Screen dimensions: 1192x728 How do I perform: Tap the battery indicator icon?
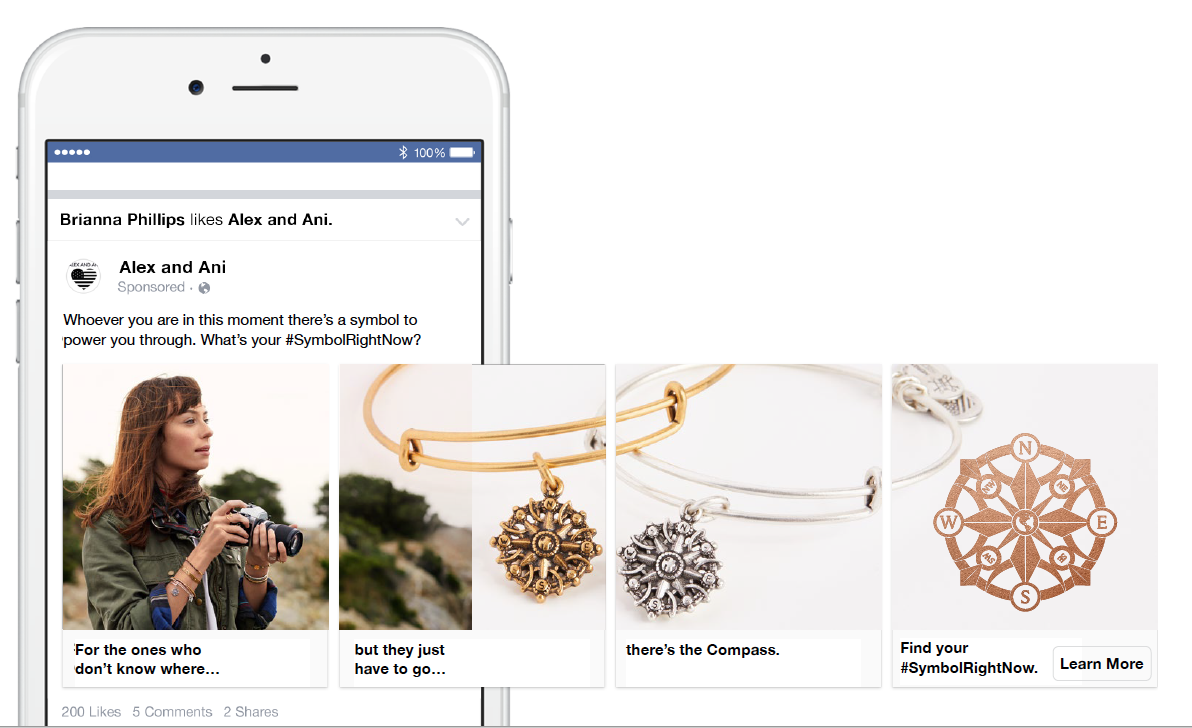tap(462, 152)
